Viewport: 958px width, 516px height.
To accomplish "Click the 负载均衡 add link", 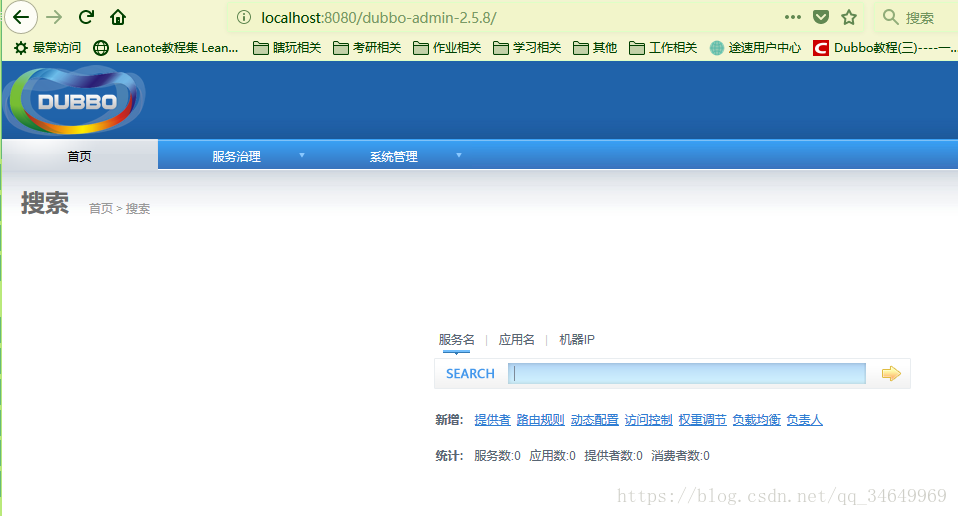I will coord(756,420).
